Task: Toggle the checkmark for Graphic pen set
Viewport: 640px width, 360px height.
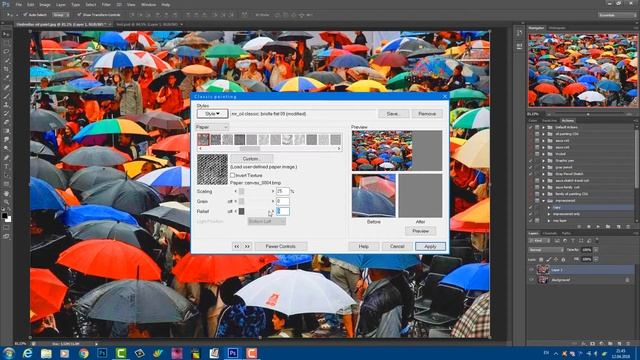Action: (531, 161)
